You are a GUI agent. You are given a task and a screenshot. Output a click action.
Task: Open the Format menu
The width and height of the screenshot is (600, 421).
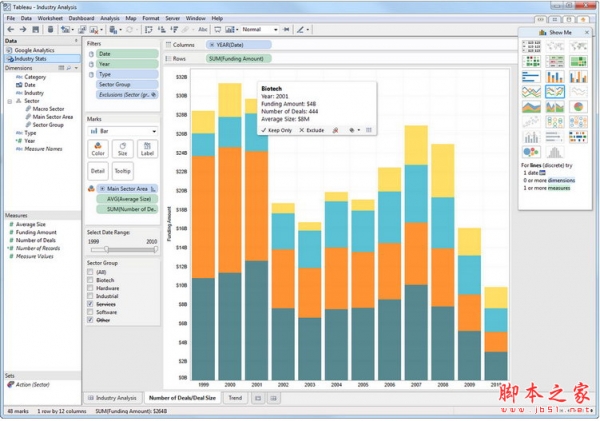point(151,18)
